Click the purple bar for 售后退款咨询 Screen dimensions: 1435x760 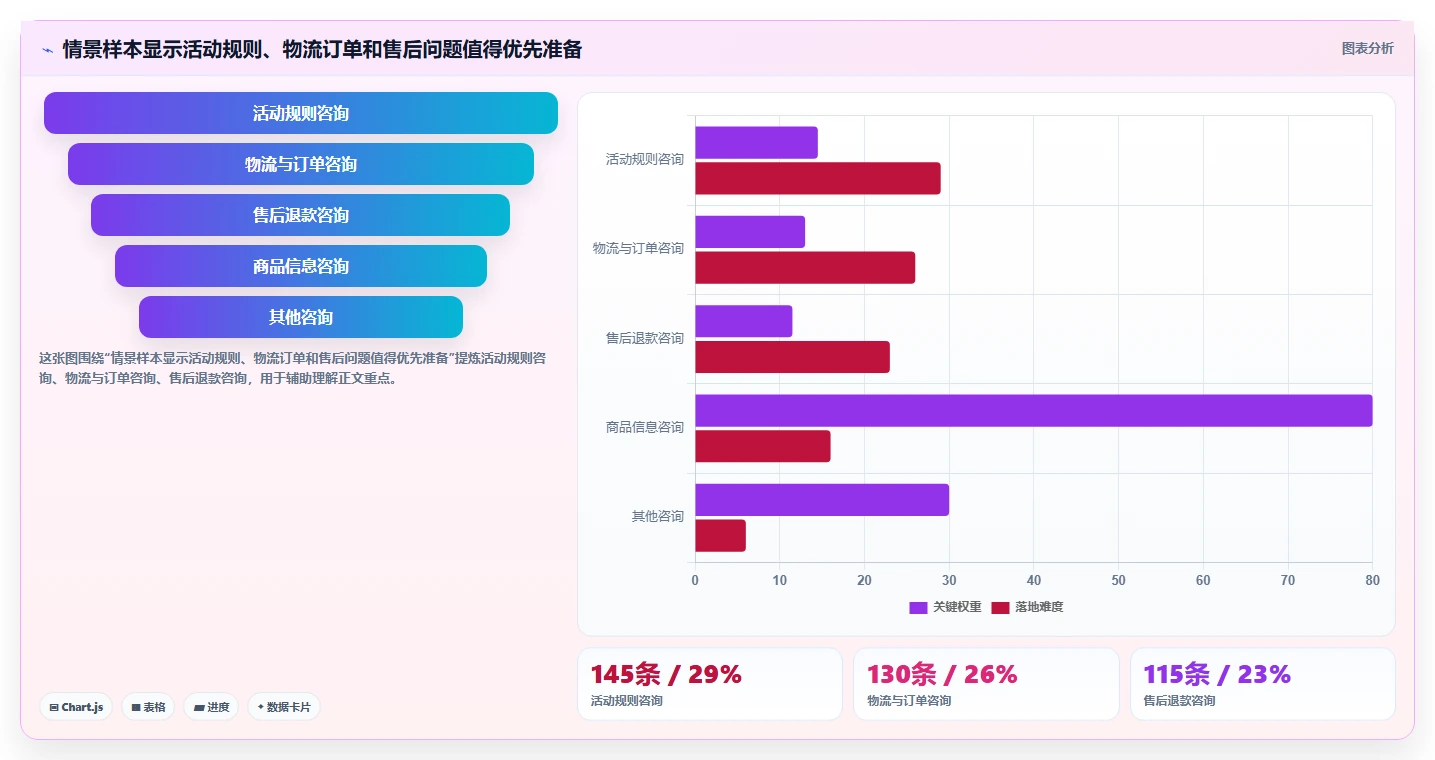[744, 321]
